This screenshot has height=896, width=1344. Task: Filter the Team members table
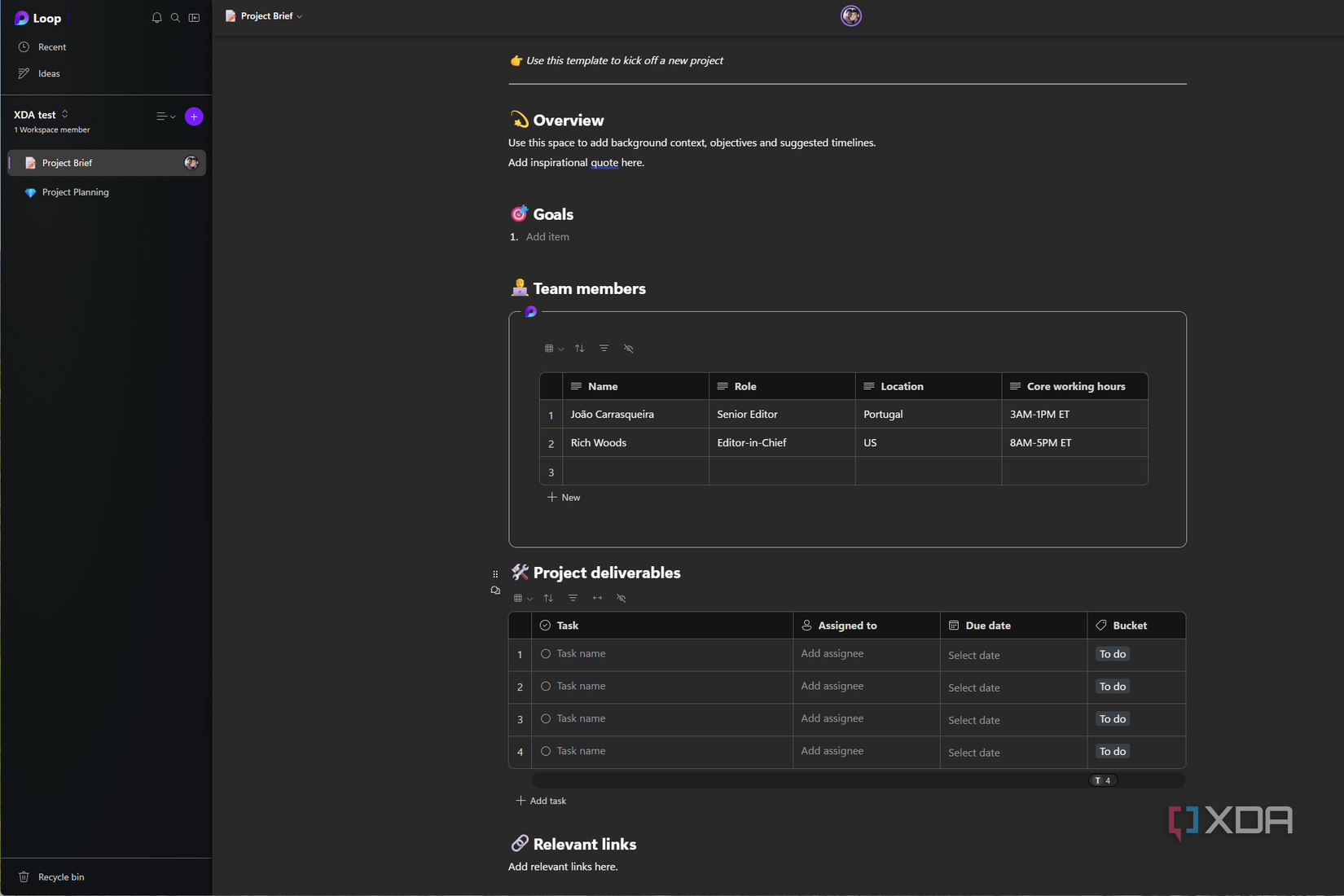coord(604,349)
